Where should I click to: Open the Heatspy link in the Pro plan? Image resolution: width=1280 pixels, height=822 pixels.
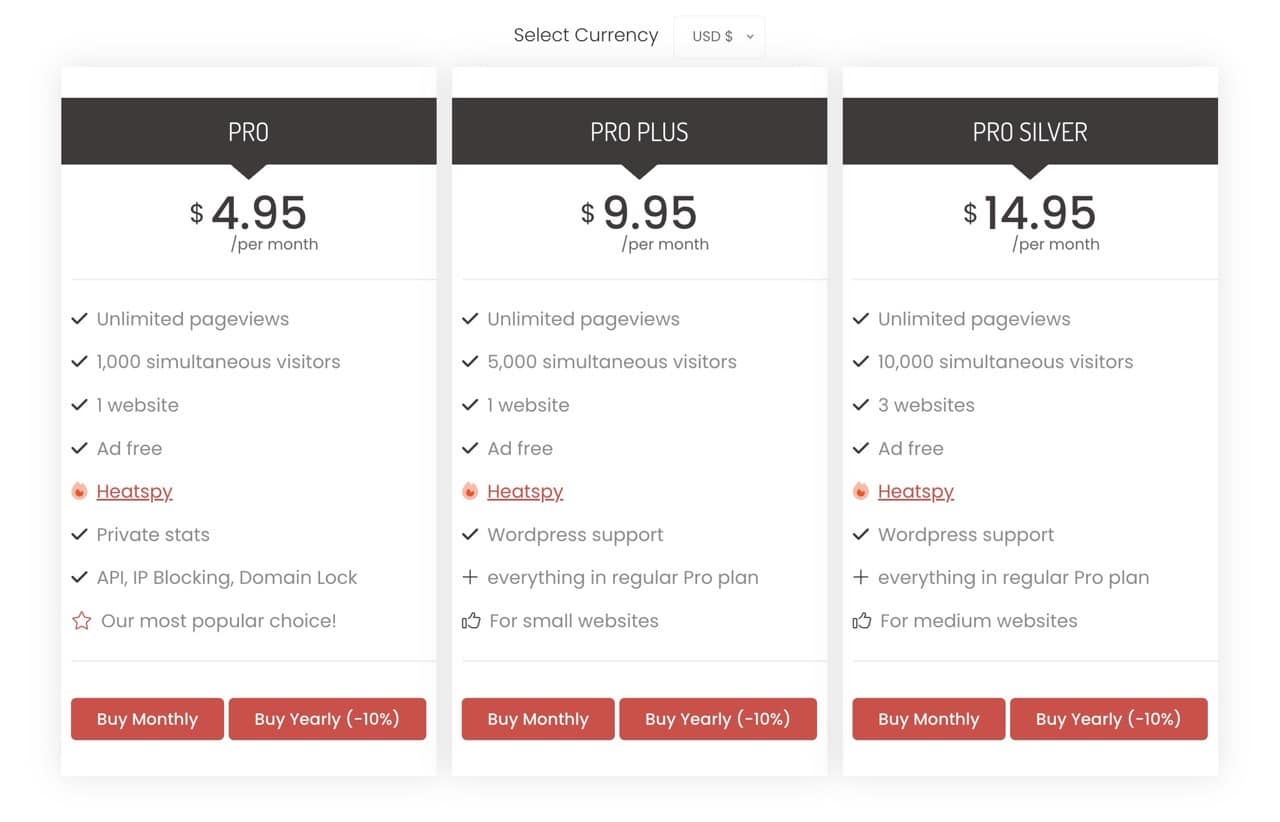pyautogui.click(x=134, y=491)
